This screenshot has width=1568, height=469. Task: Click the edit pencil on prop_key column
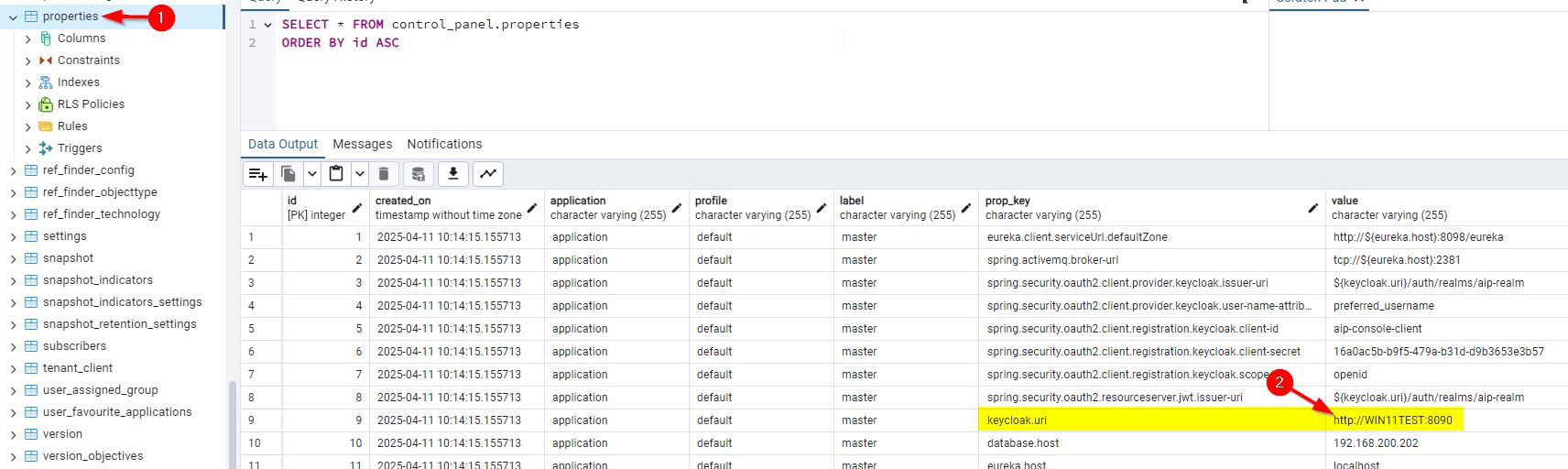(x=1312, y=208)
